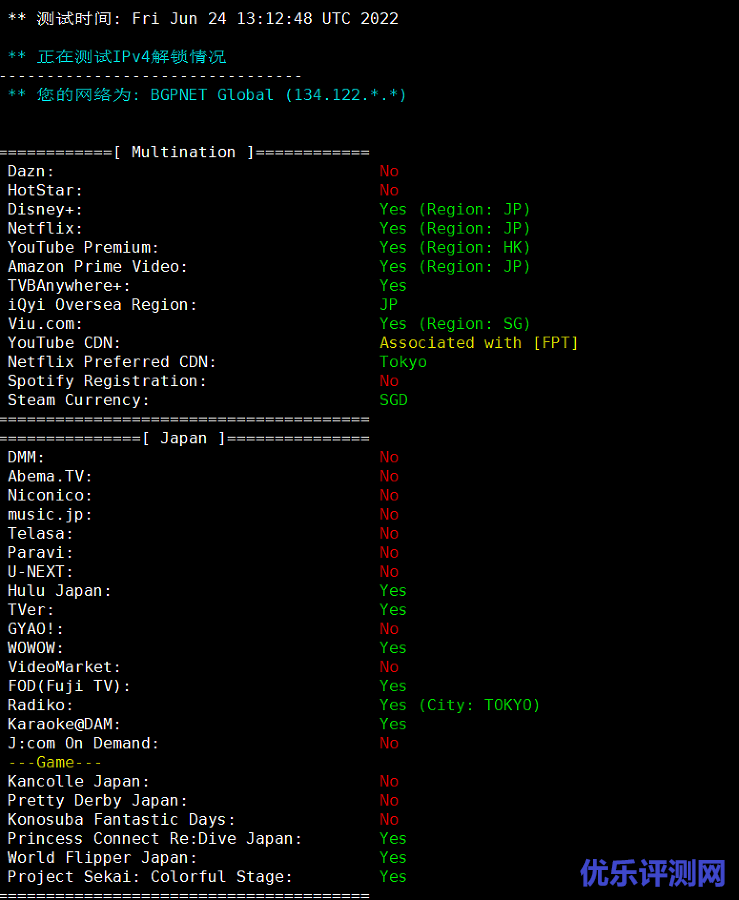
Task: Click the Multination section header
Action: point(184,152)
